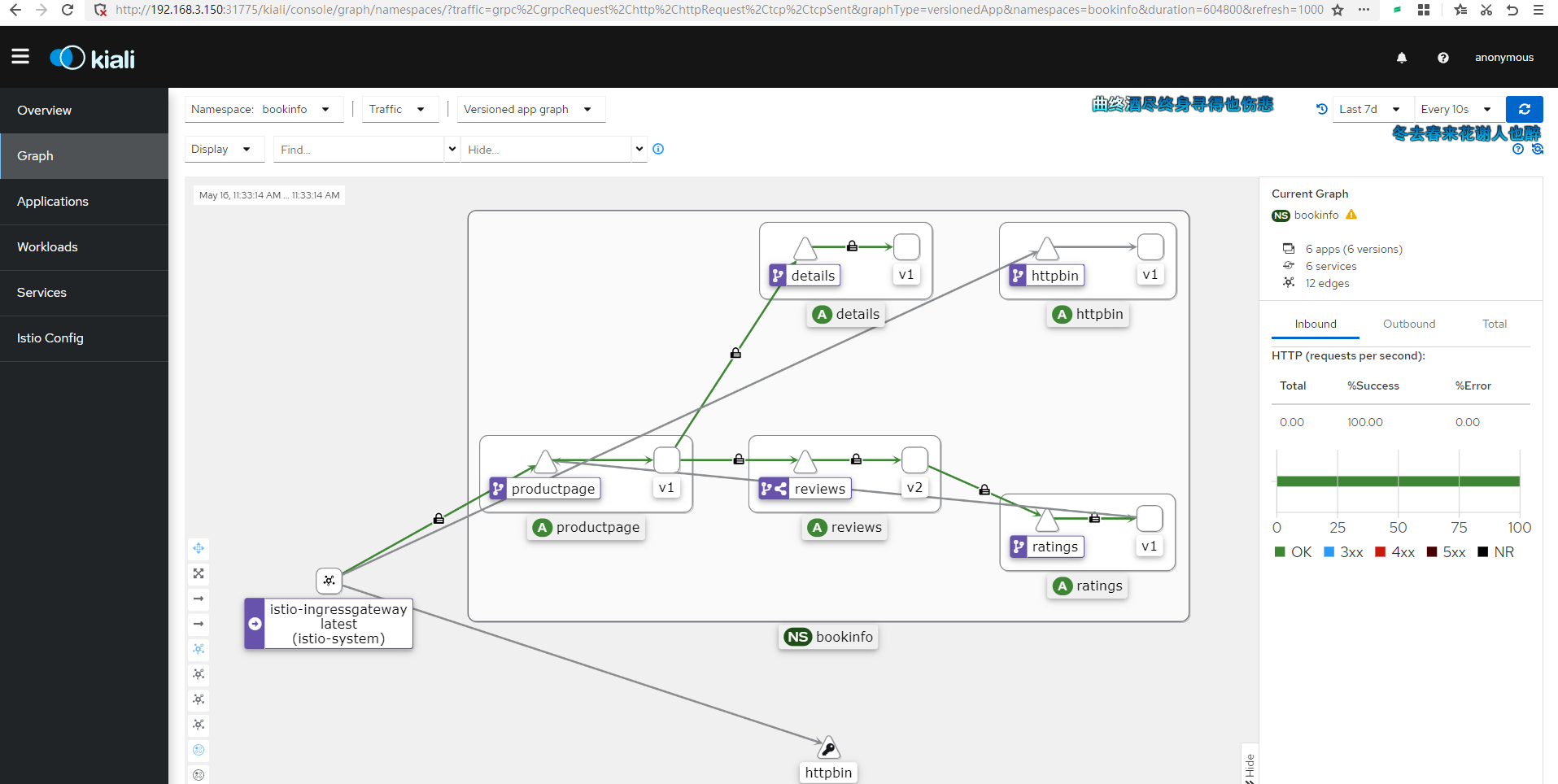Switch to the Outbound tab
The image size is (1558, 784).
(1408, 324)
